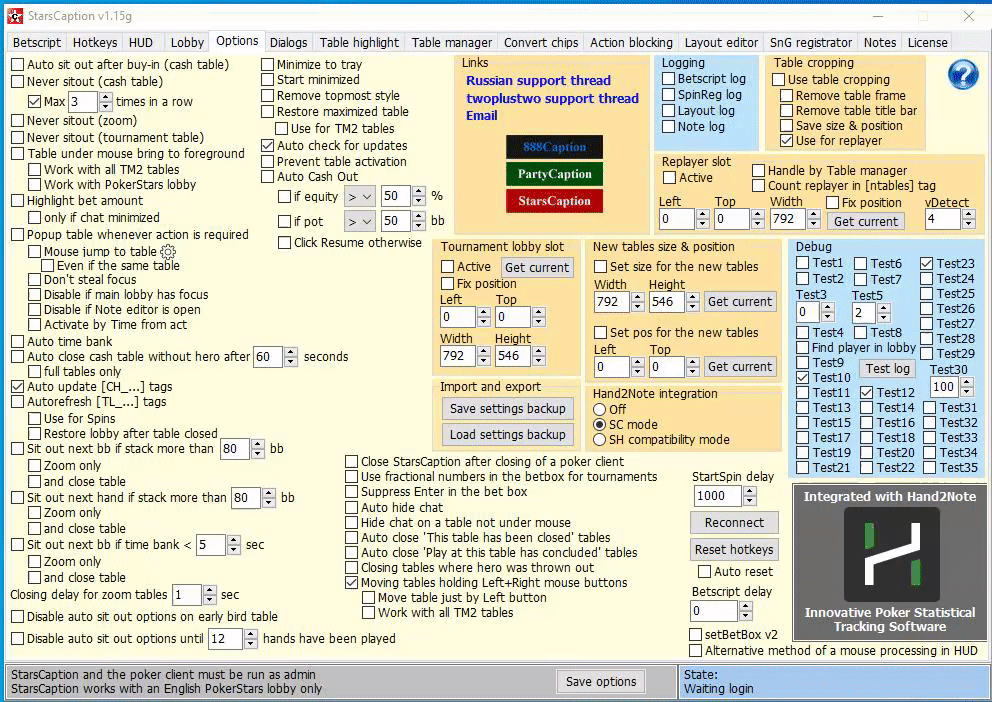Check Use table cropping
The height and width of the screenshot is (702, 992).
(779, 80)
